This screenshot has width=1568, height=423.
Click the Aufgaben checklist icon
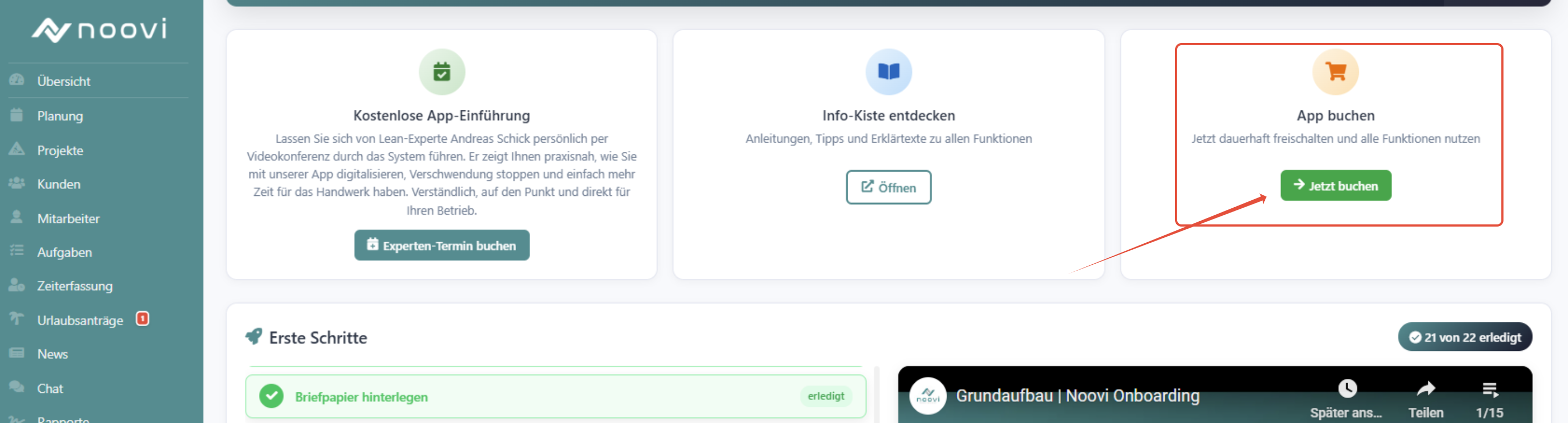pos(17,251)
